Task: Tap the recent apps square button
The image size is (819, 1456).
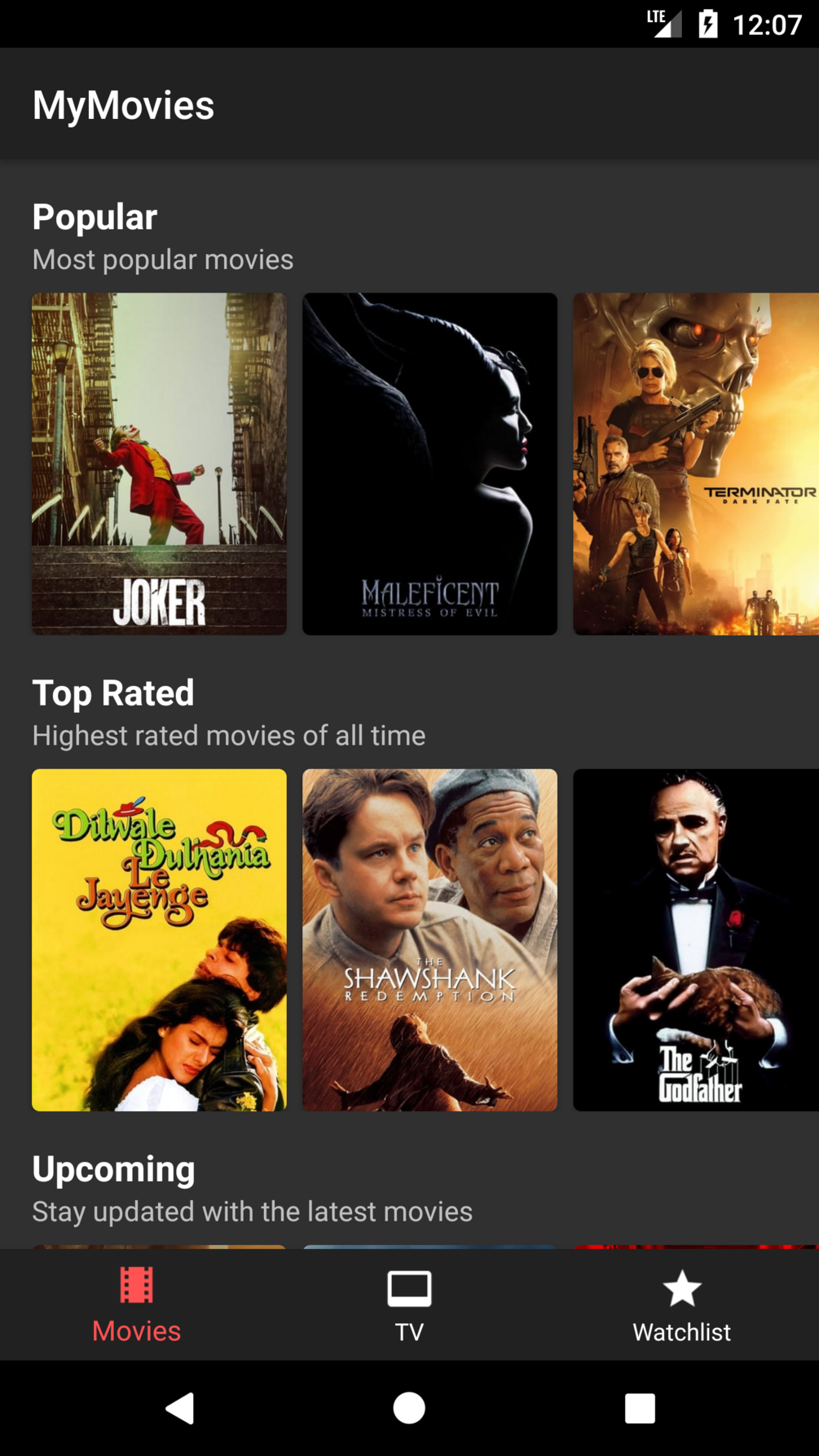Action: tap(640, 1407)
